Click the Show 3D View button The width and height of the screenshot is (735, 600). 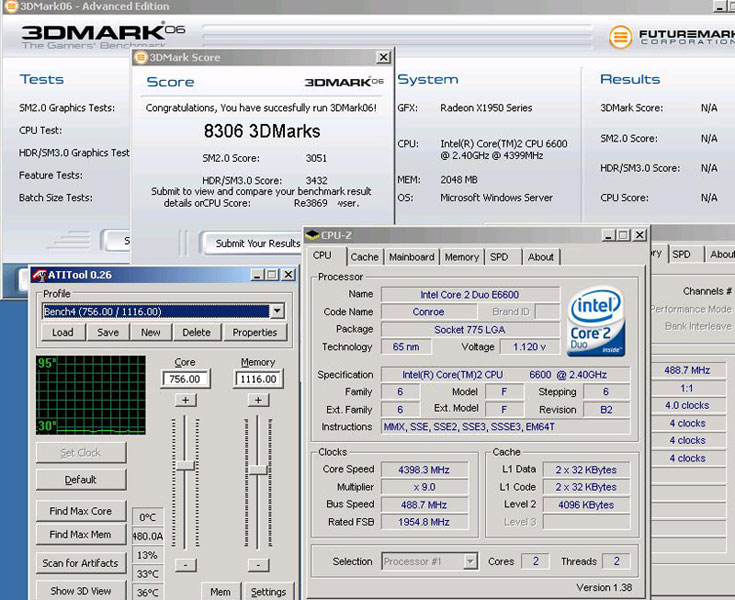coord(81,591)
